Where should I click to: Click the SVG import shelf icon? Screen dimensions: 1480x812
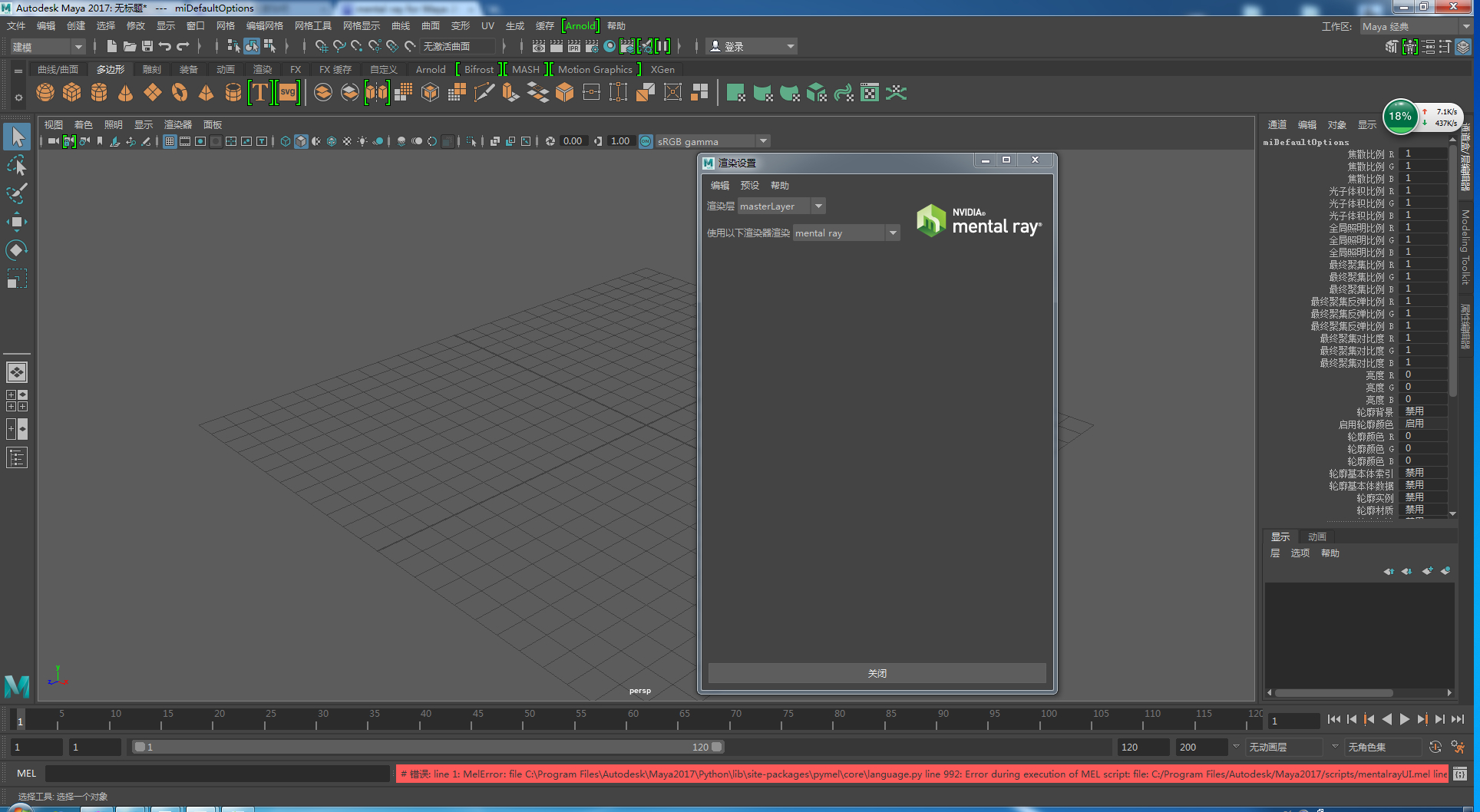pyautogui.click(x=288, y=93)
